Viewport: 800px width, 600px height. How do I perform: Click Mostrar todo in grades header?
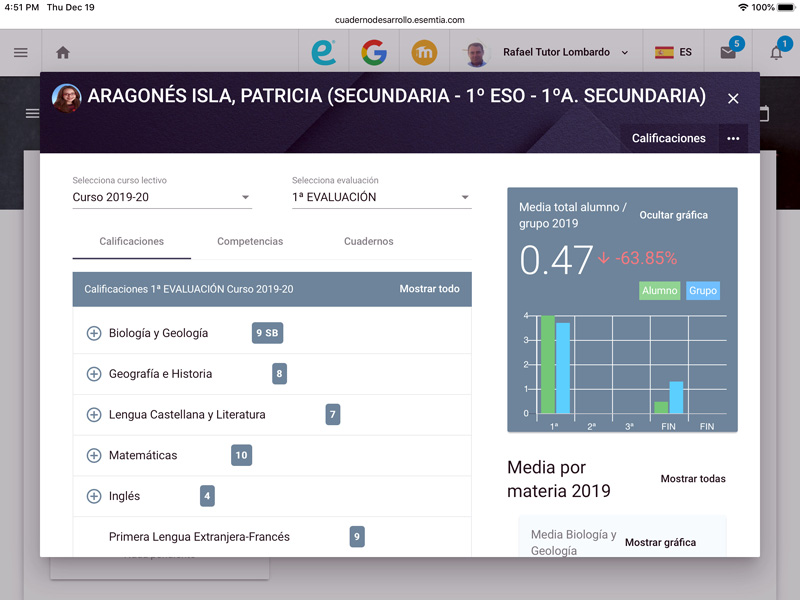[x=429, y=289]
